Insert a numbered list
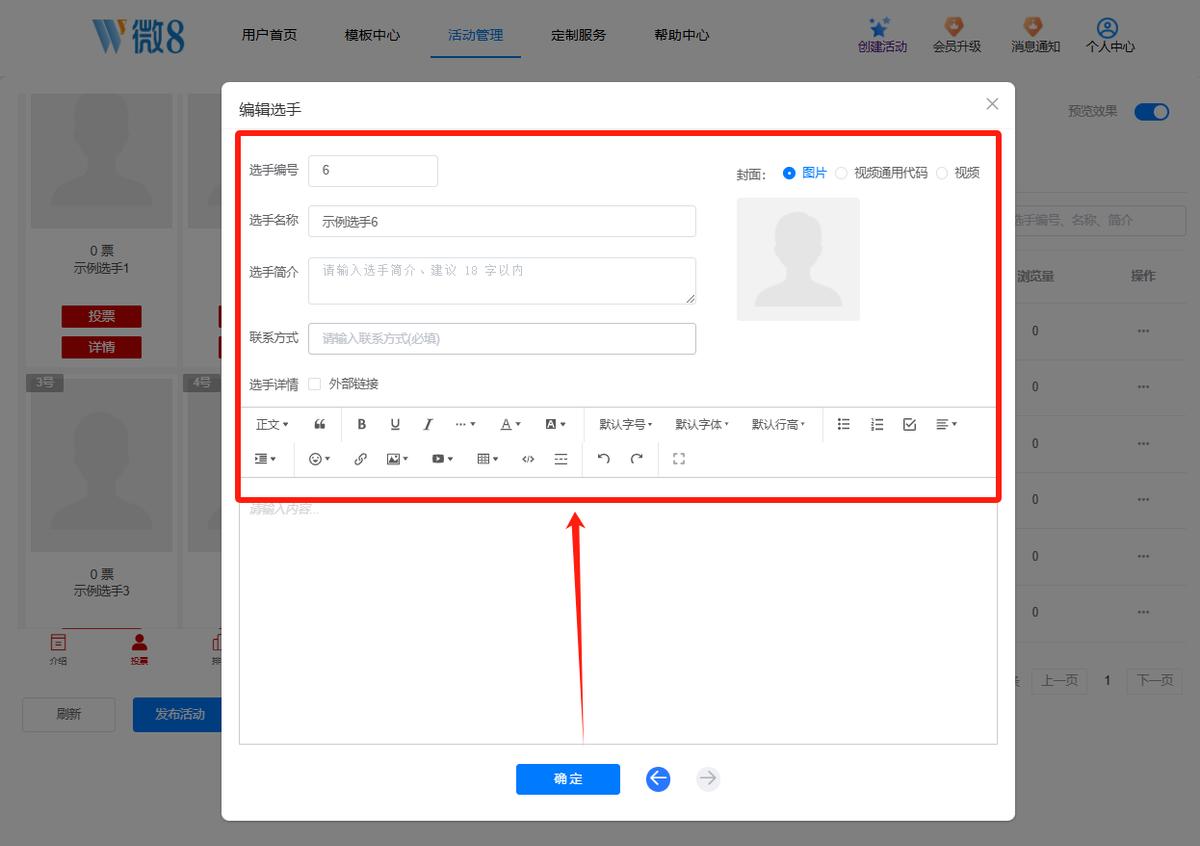The height and width of the screenshot is (846, 1200). coord(877,424)
